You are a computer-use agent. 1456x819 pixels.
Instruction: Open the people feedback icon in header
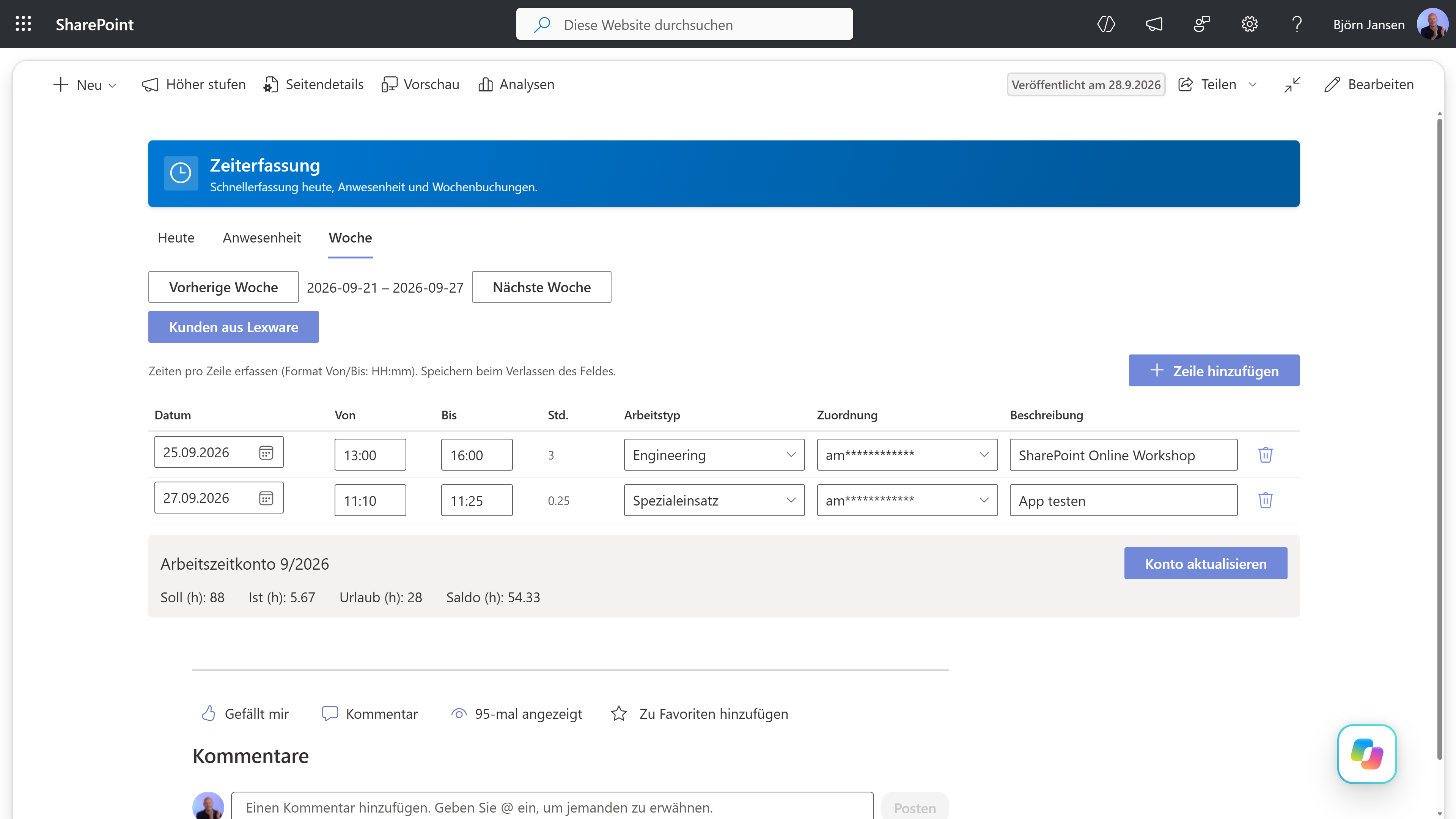tap(1201, 24)
